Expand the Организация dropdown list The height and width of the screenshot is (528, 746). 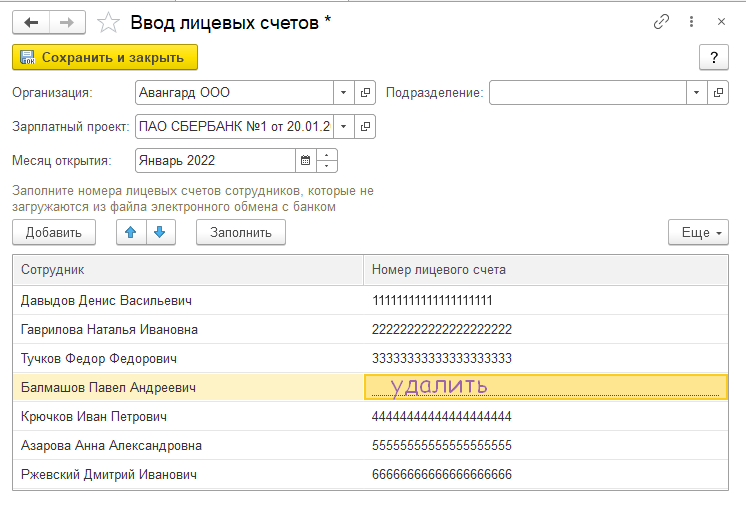click(344, 93)
